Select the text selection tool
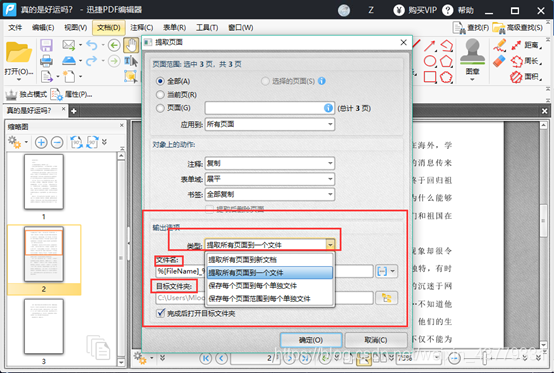 coord(131,61)
